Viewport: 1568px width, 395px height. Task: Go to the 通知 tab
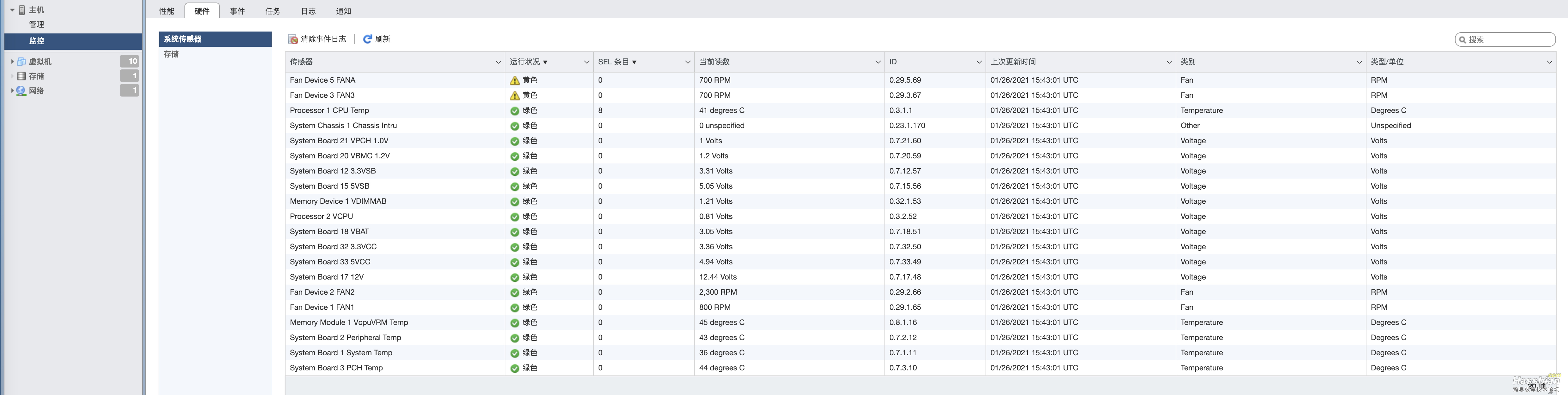343,11
